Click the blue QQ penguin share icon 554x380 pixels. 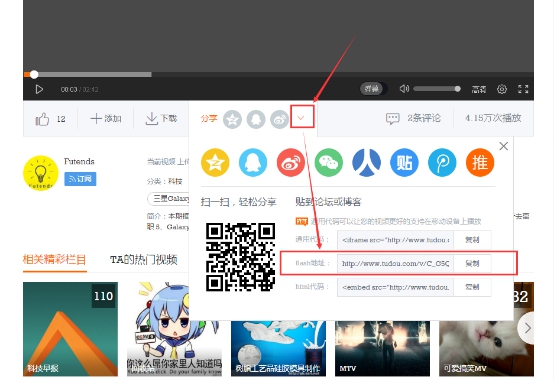253,163
